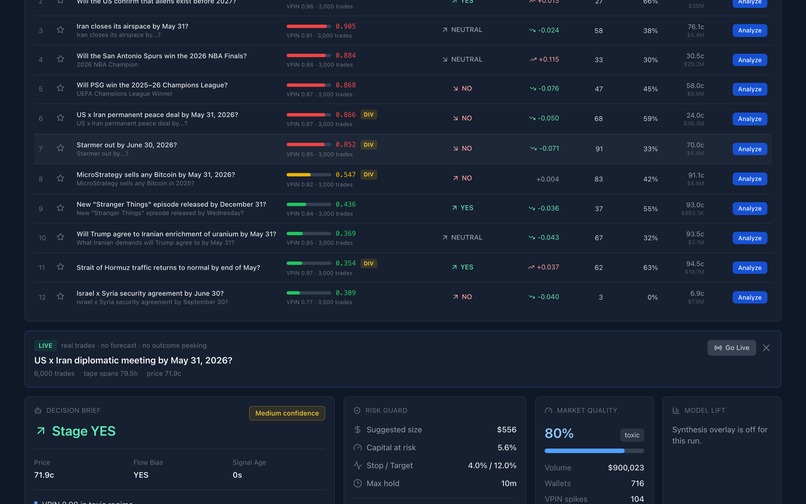This screenshot has height=504, width=806.
Task: Click the Go Live button
Action: (731, 348)
